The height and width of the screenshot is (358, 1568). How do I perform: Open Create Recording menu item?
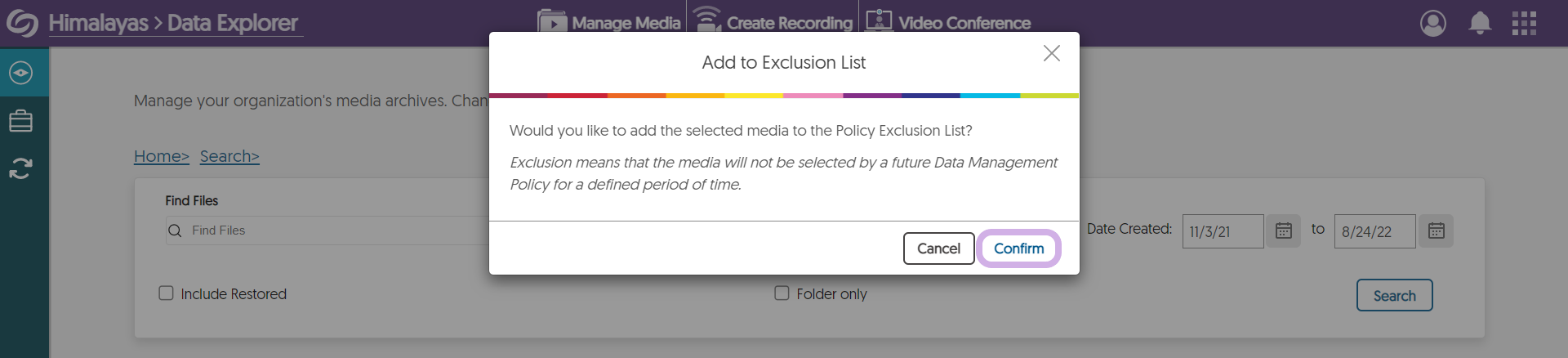(774, 23)
